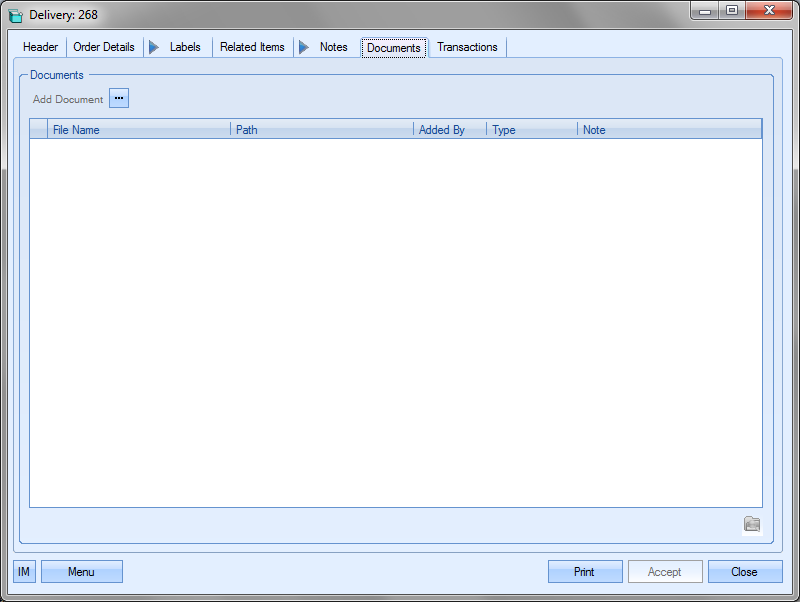Sort by Path column header
Screen dimensions: 800x602
coord(322,130)
